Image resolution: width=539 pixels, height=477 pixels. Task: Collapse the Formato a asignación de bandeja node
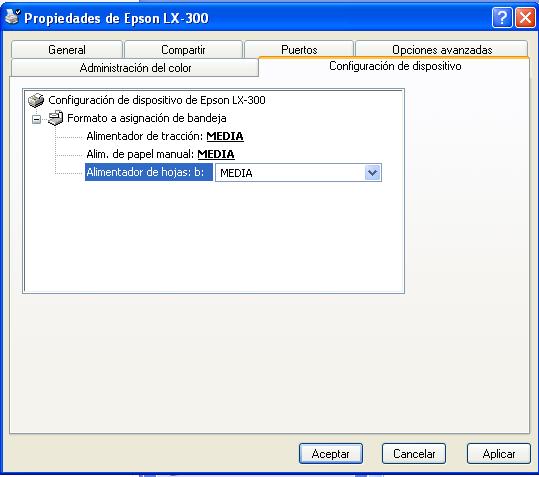point(36,119)
